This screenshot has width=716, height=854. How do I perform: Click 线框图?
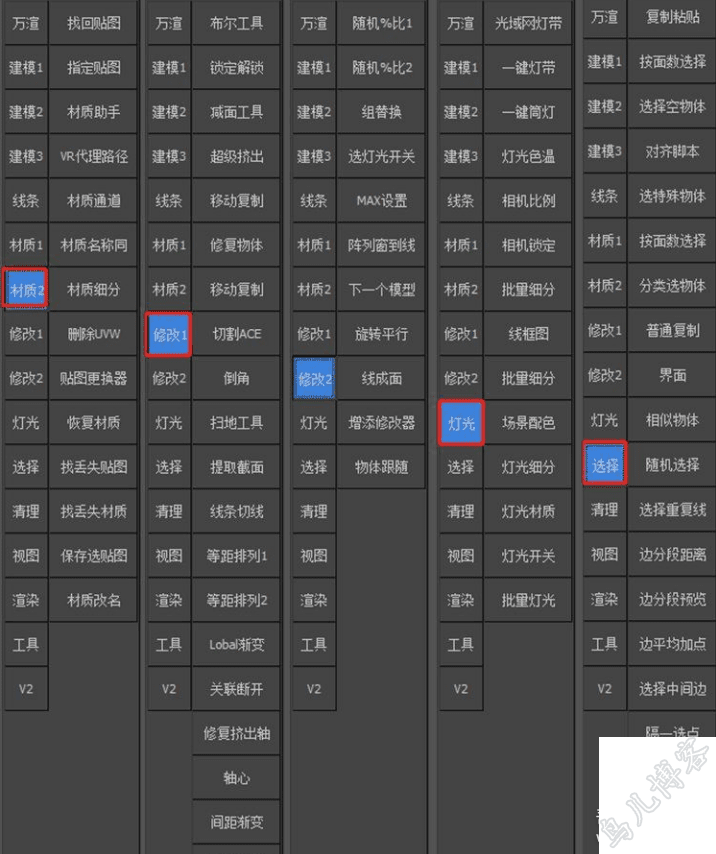pyautogui.click(x=528, y=334)
